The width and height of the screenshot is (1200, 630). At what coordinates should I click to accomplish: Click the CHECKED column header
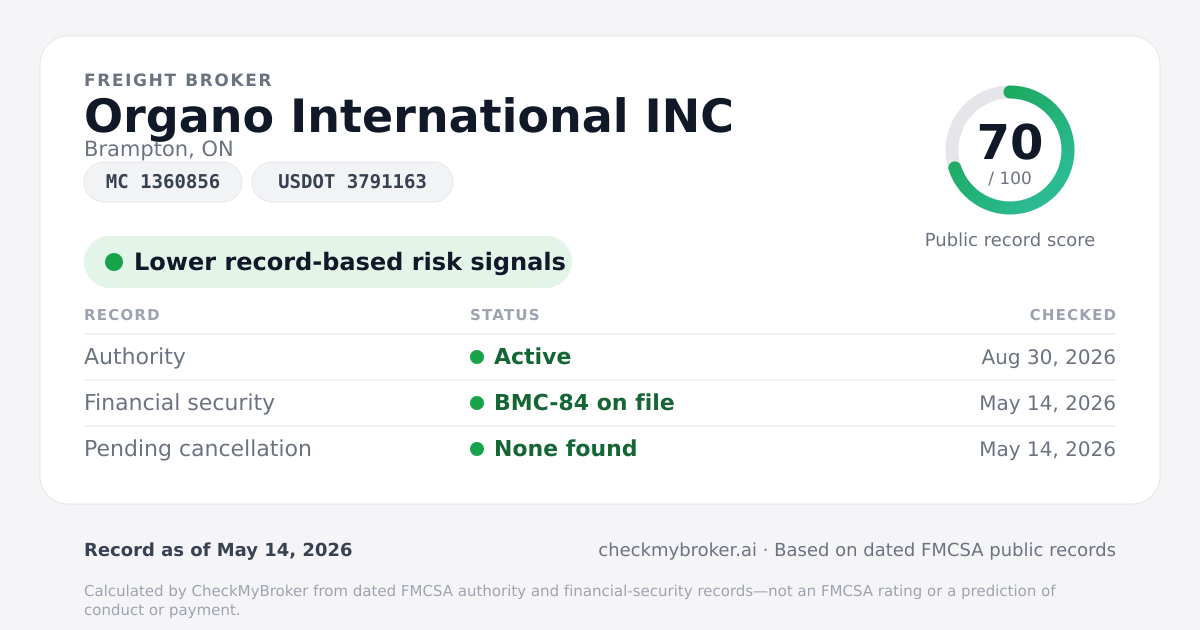pyautogui.click(x=1073, y=315)
